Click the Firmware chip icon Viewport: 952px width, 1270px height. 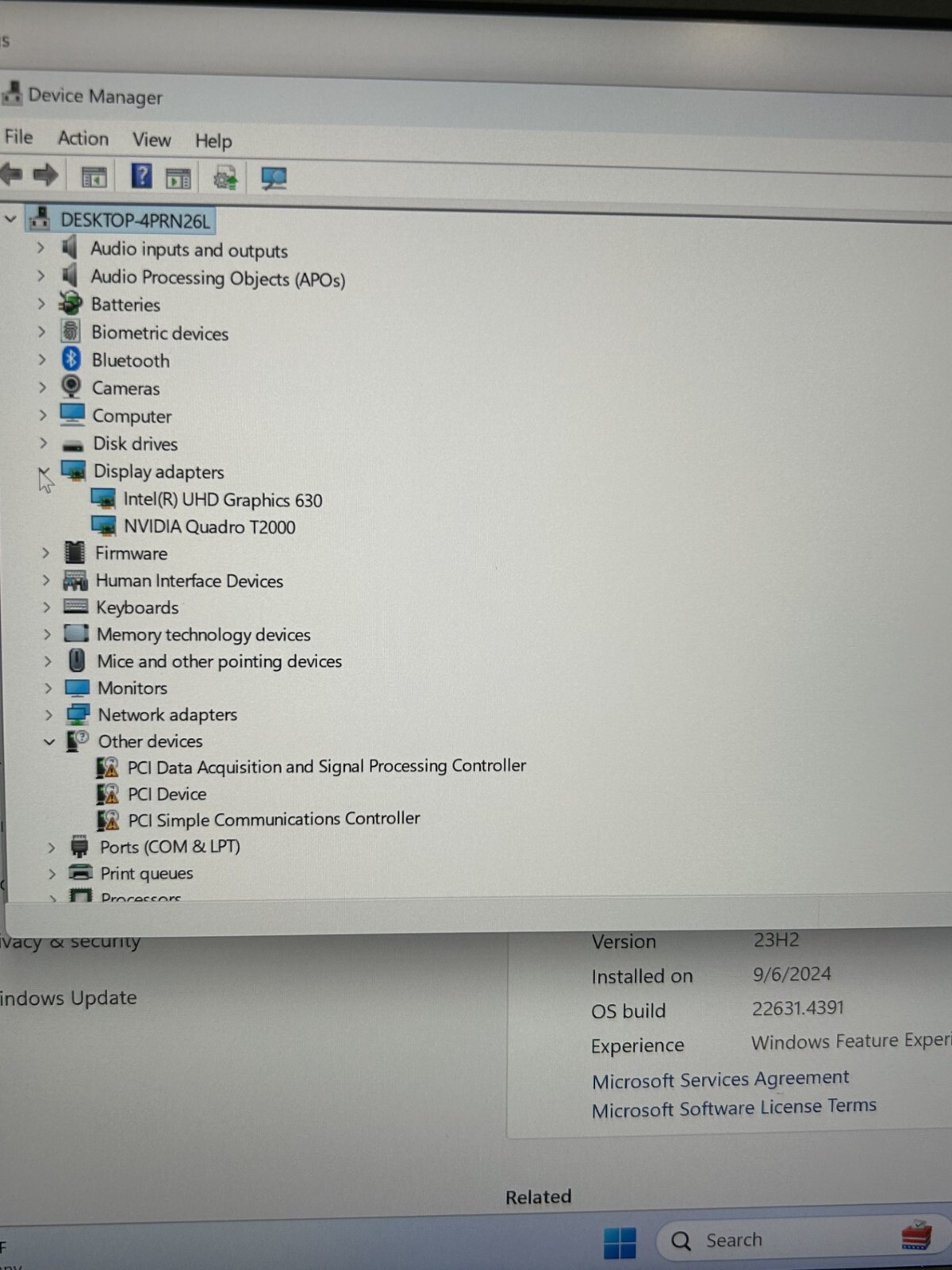pyautogui.click(x=75, y=552)
